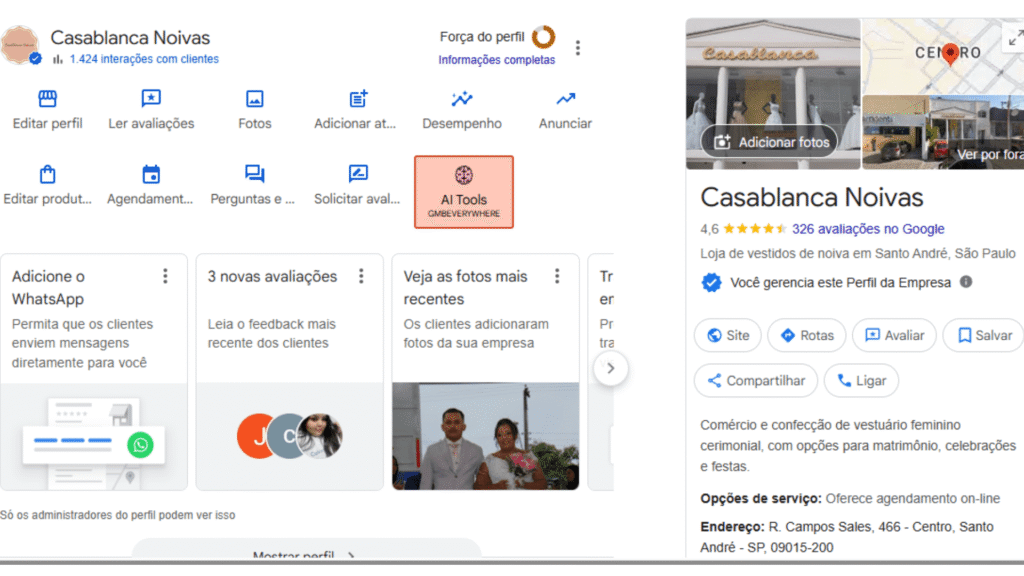This screenshot has height=576, width=1024.
Task: Click Informações completas link
Action: click(496, 60)
